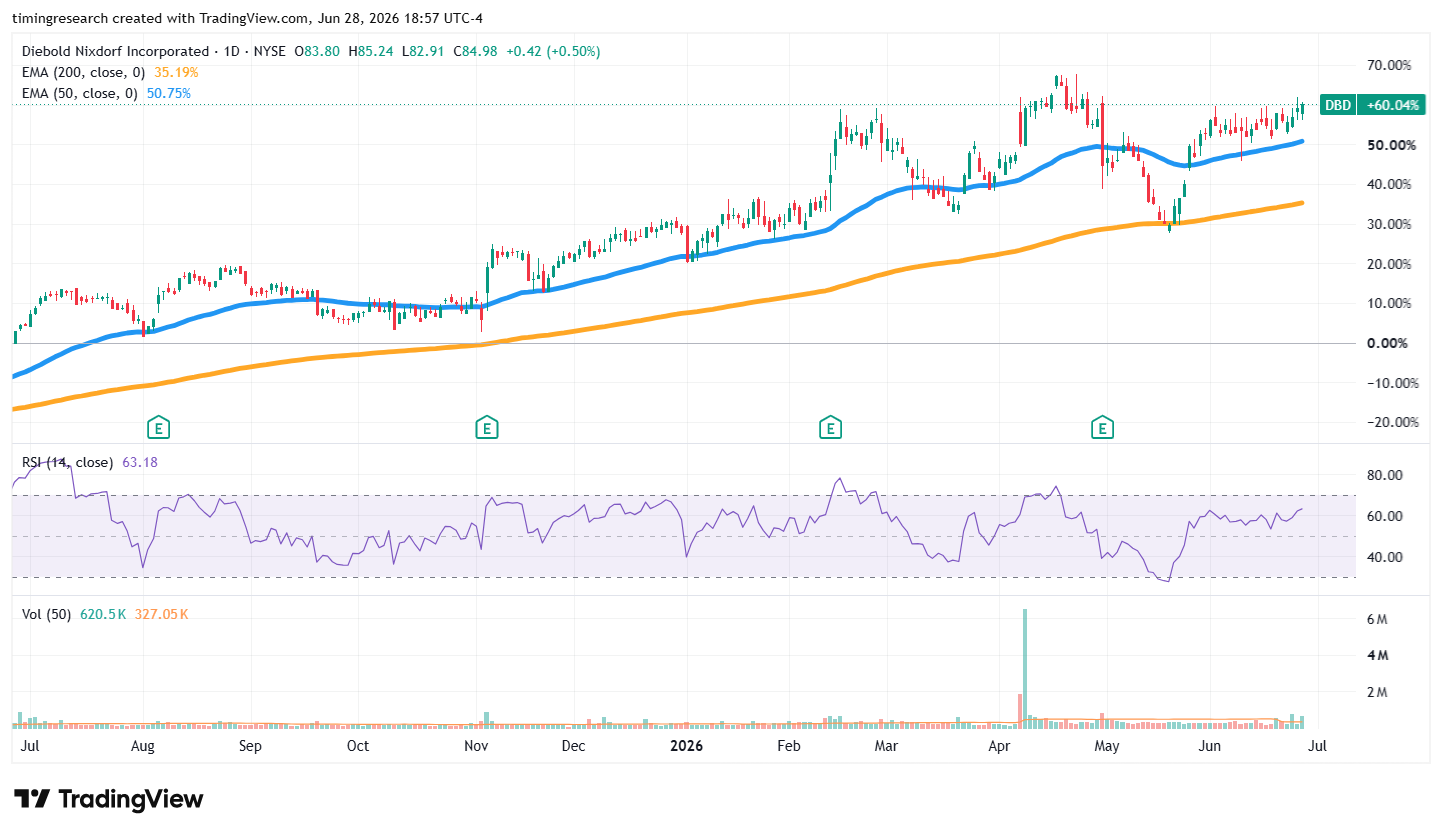The height and width of the screenshot is (835, 1442).
Task: Click the 6 M volume scale label
Action: 1376,619
